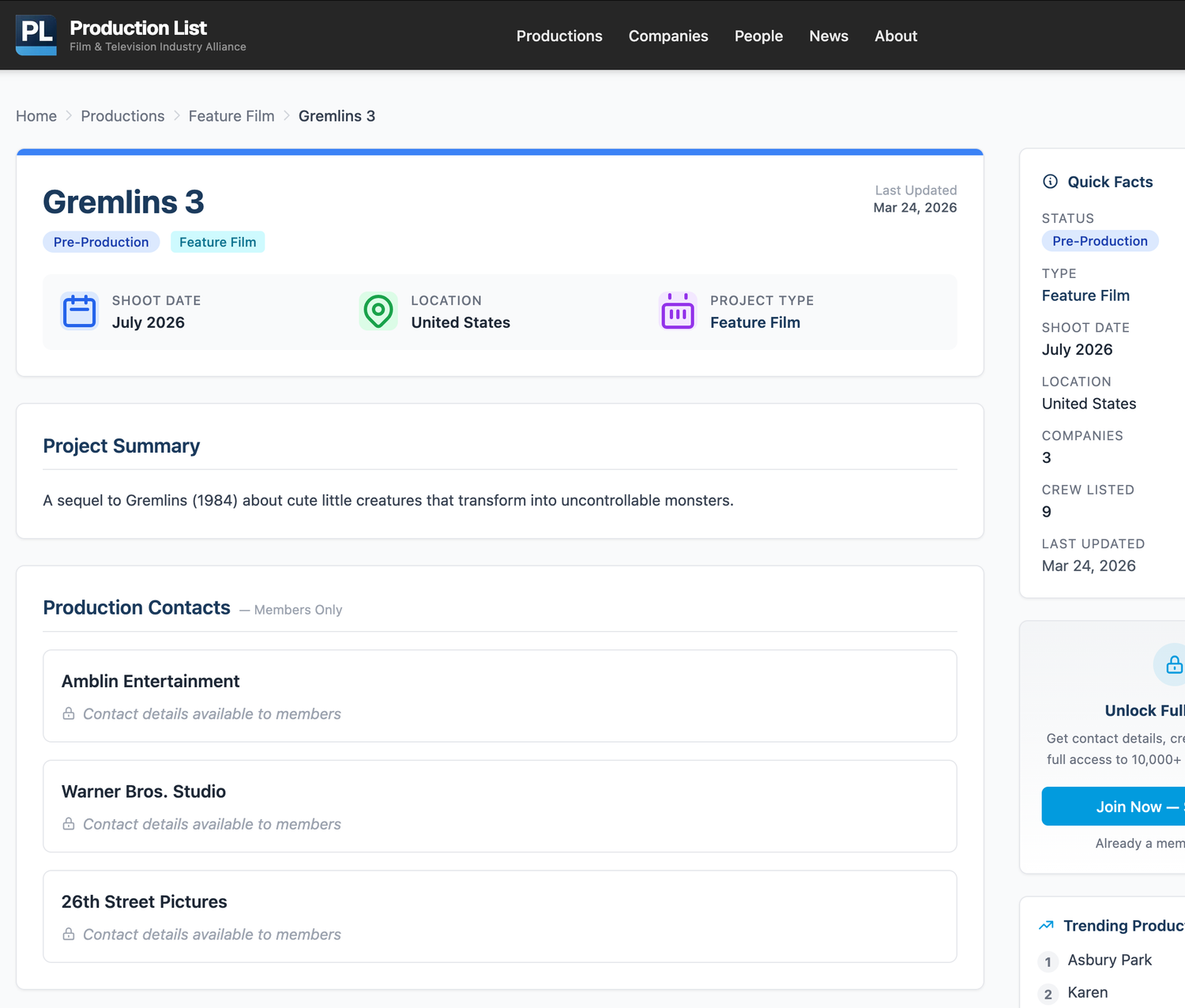This screenshot has height=1008, width=1185.
Task: Click the July 2026 shoot date in header card
Action: [x=149, y=322]
